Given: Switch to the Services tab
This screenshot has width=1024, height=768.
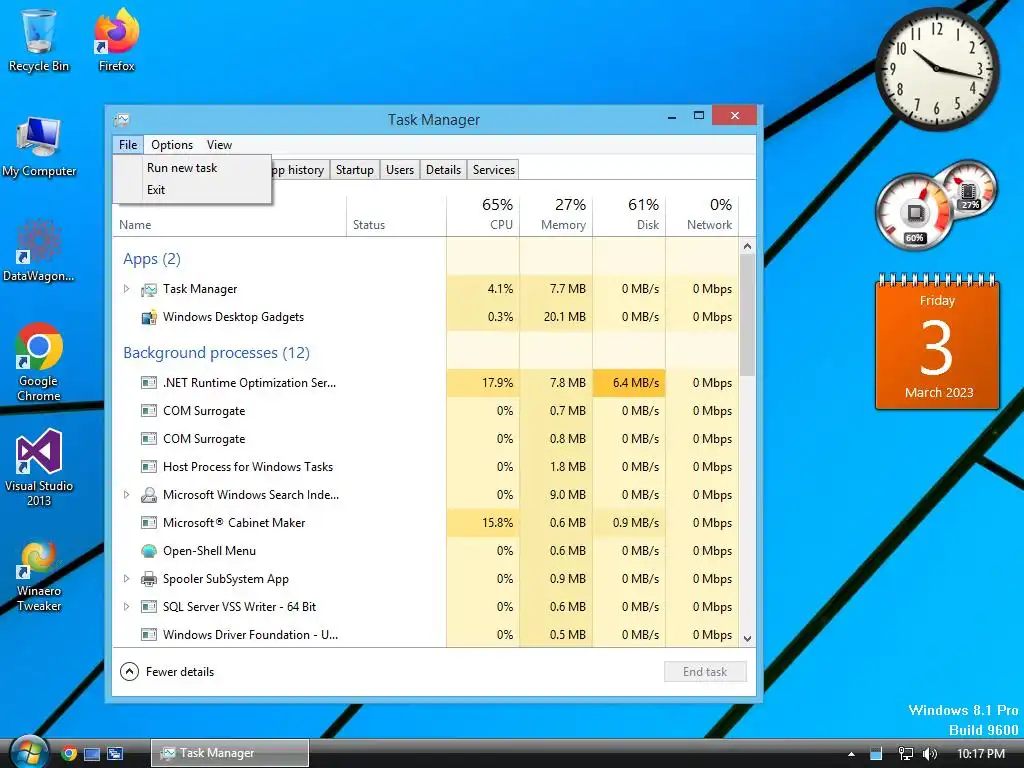Looking at the screenshot, I should click(494, 170).
